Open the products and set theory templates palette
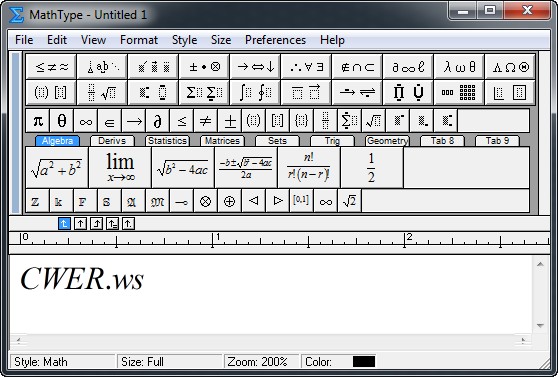This screenshot has height=377, width=558. [x=408, y=93]
